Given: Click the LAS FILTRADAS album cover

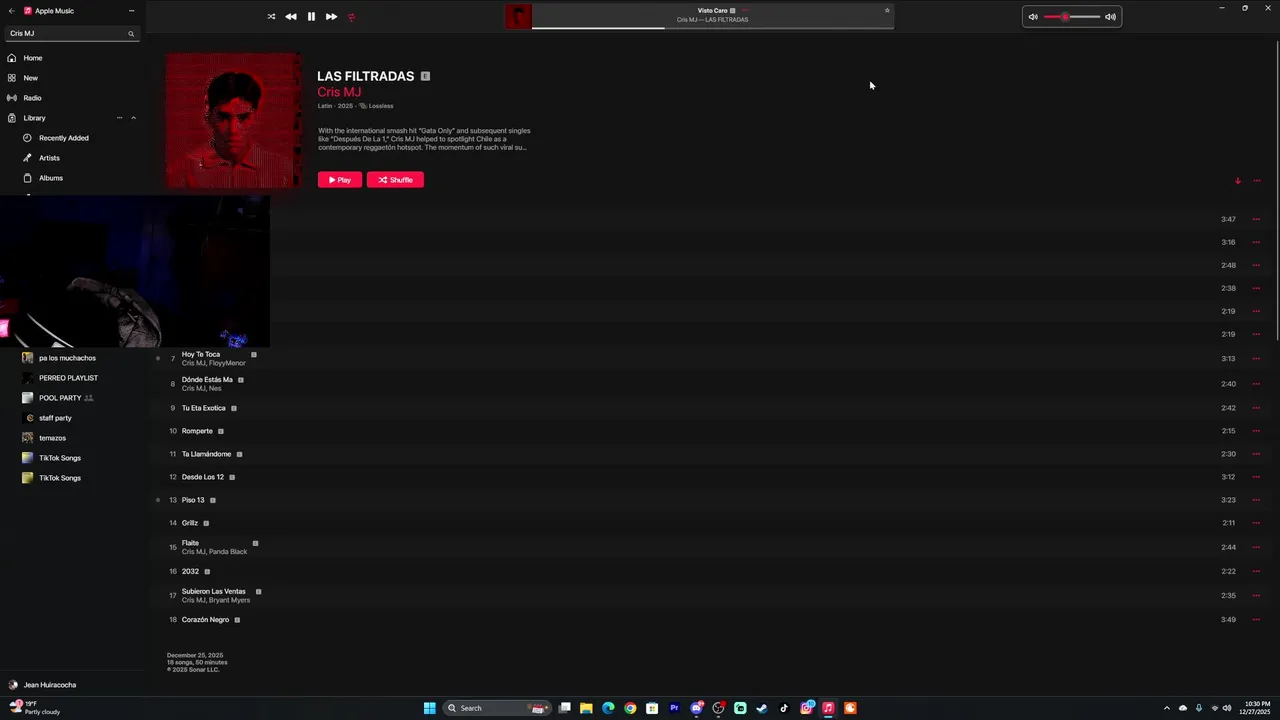Looking at the screenshot, I should [x=233, y=121].
